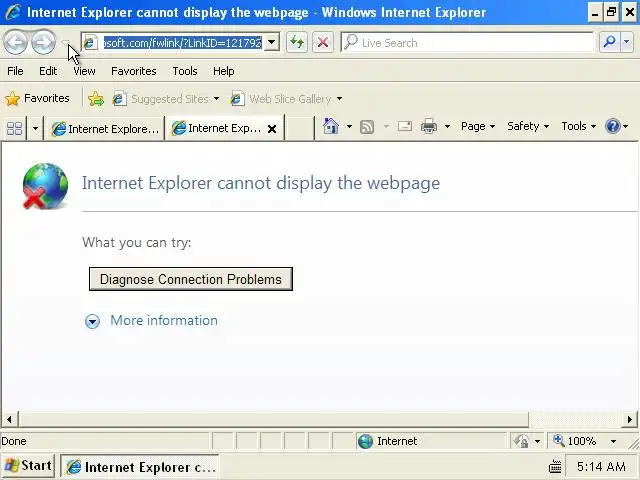Expand the Print options dropdown arrow
The height and width of the screenshot is (480, 640).
(x=447, y=127)
